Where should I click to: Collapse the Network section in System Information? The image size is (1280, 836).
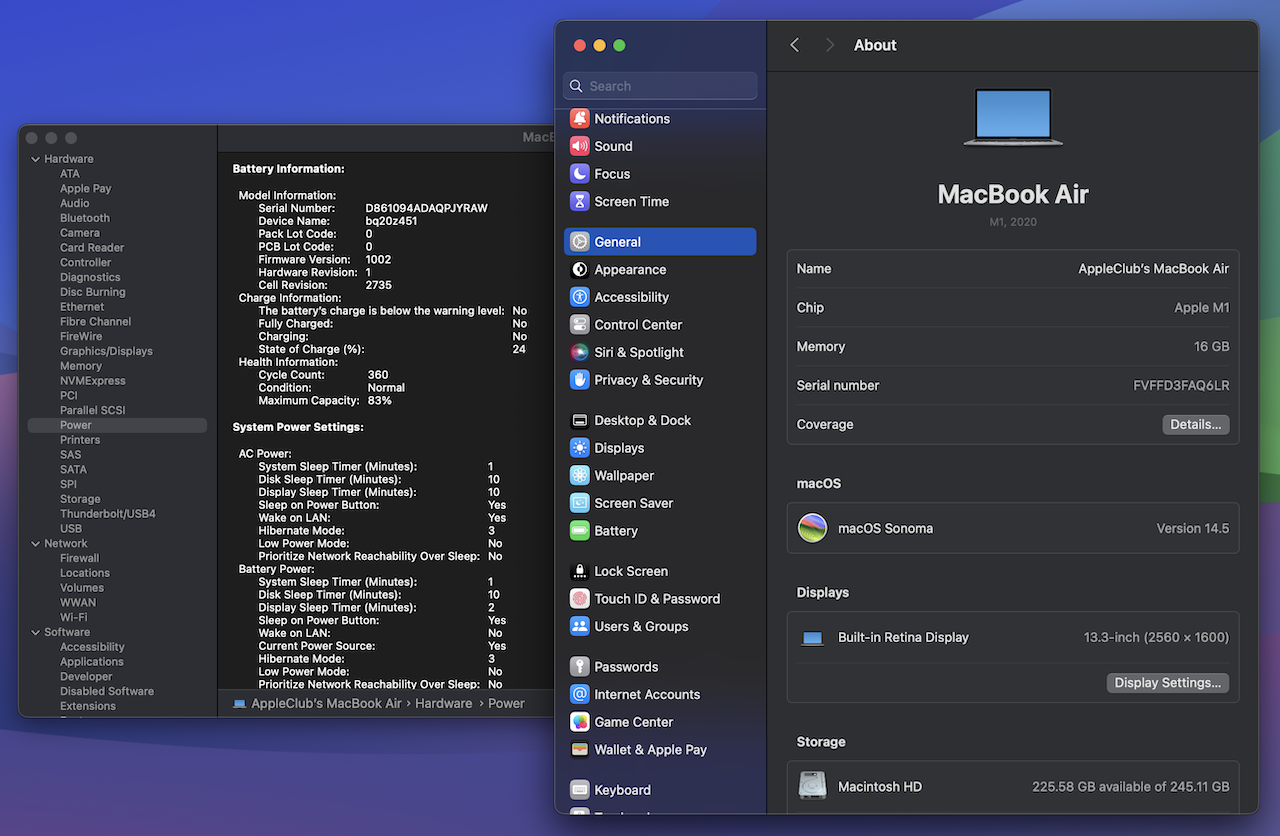pyautogui.click(x=36, y=544)
